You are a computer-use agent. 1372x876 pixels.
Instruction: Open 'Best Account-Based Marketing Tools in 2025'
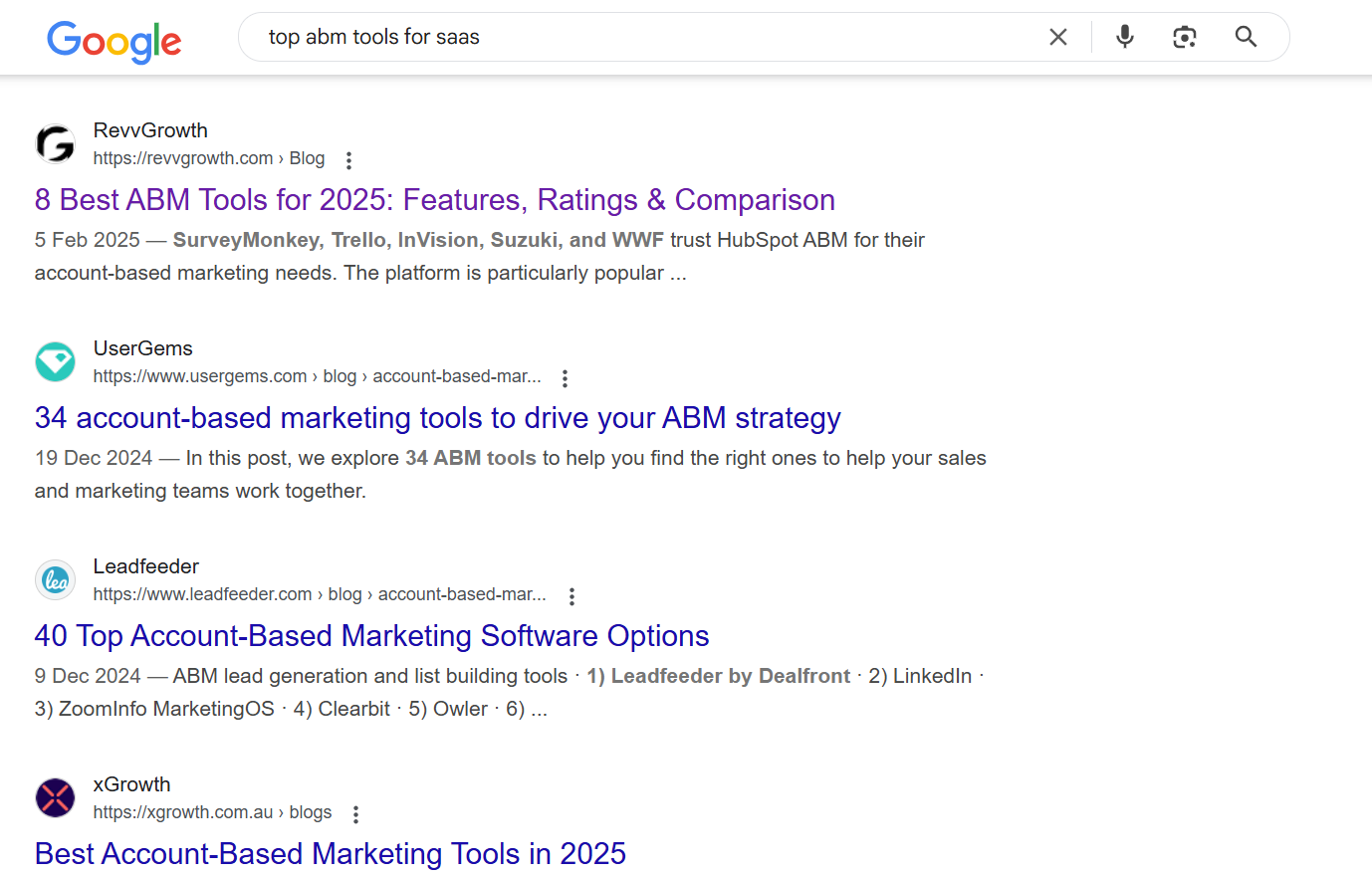pyautogui.click(x=331, y=854)
